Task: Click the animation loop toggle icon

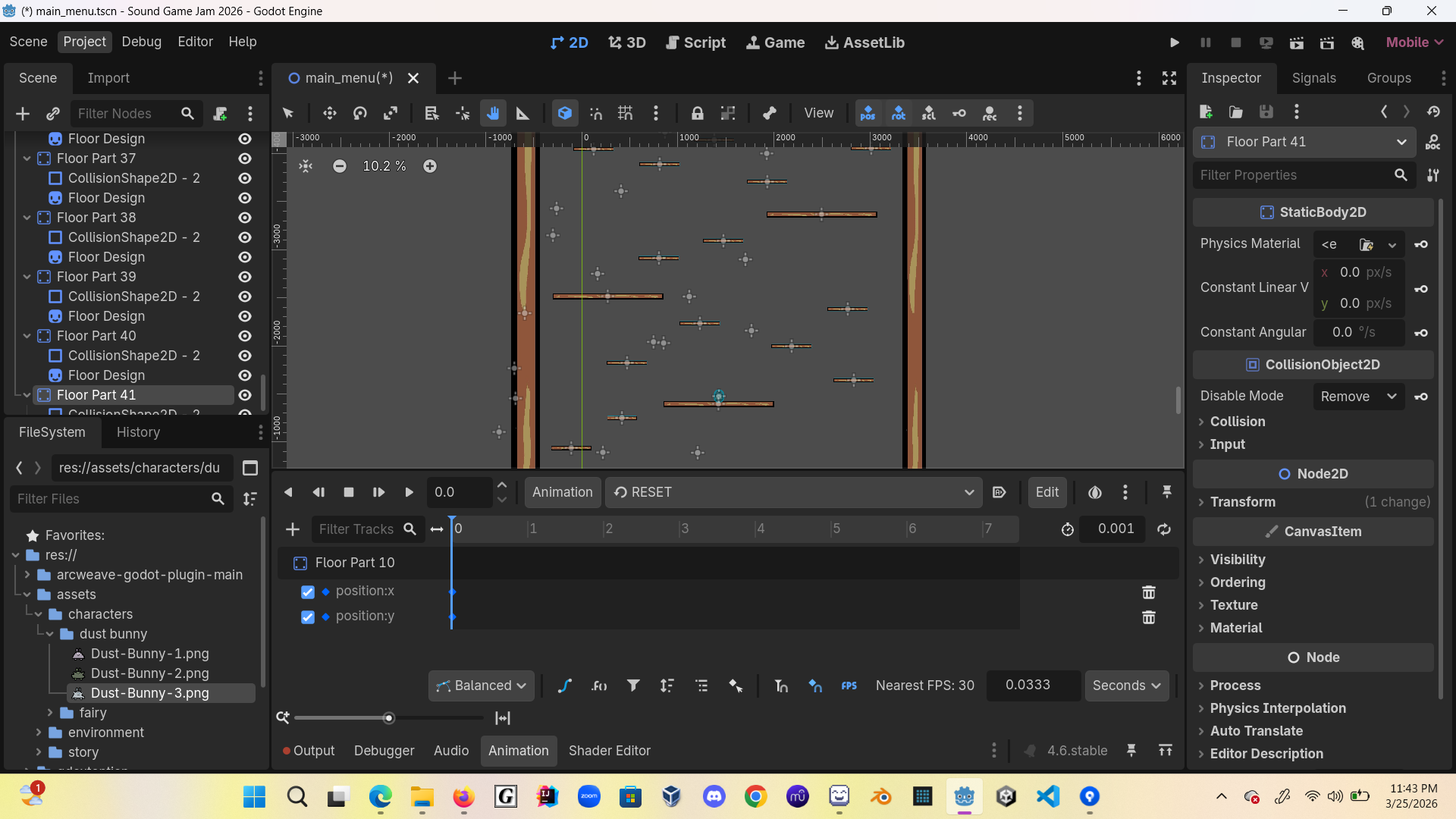Action: (1164, 529)
